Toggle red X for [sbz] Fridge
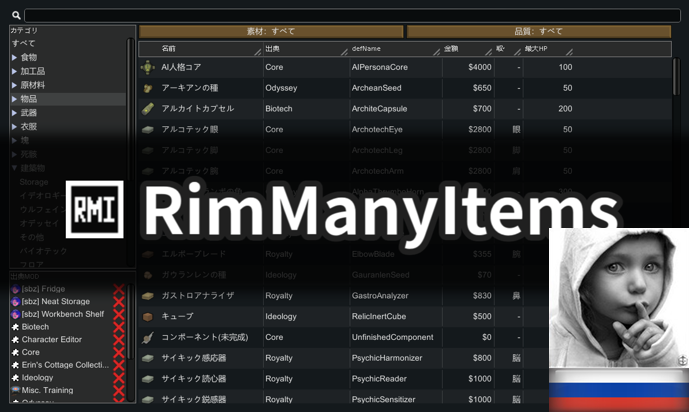 [119, 289]
